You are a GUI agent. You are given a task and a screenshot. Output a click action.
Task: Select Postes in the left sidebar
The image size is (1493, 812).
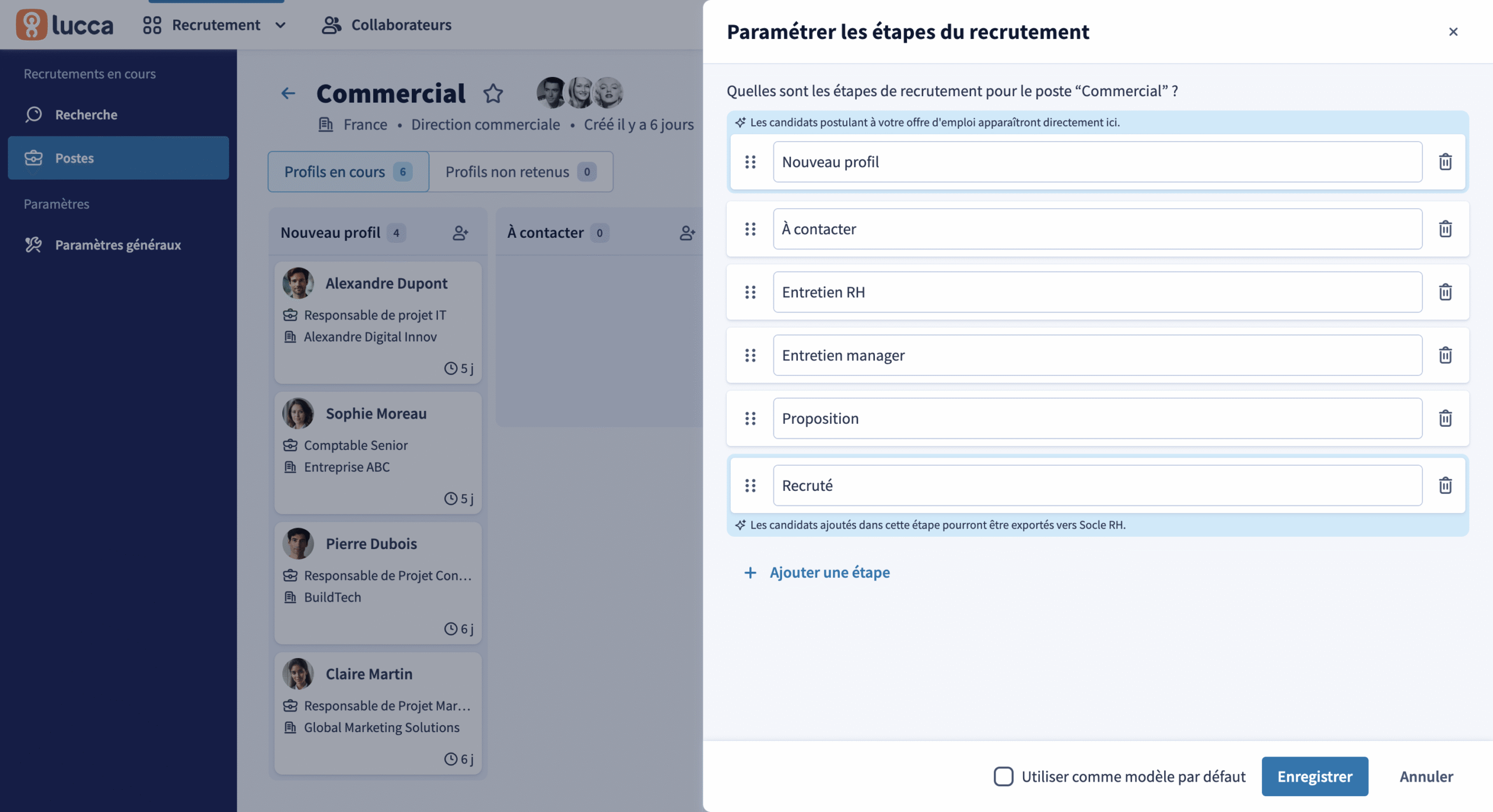(x=75, y=158)
